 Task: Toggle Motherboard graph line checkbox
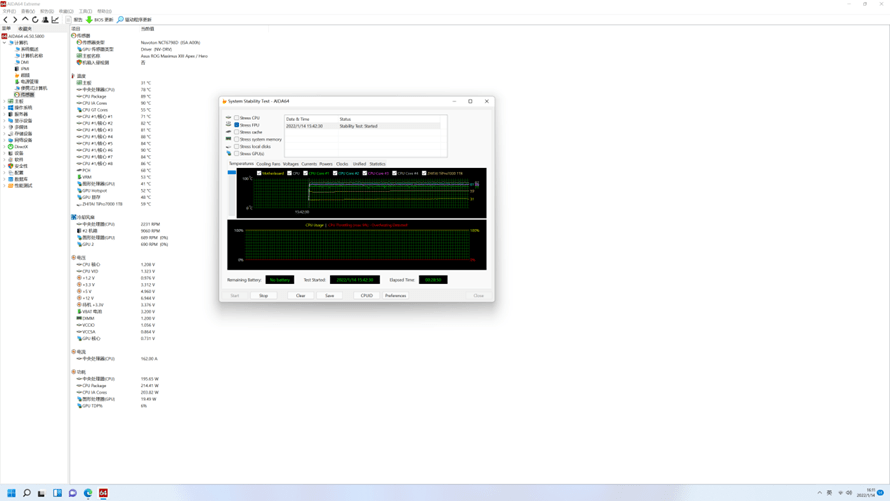(x=259, y=173)
